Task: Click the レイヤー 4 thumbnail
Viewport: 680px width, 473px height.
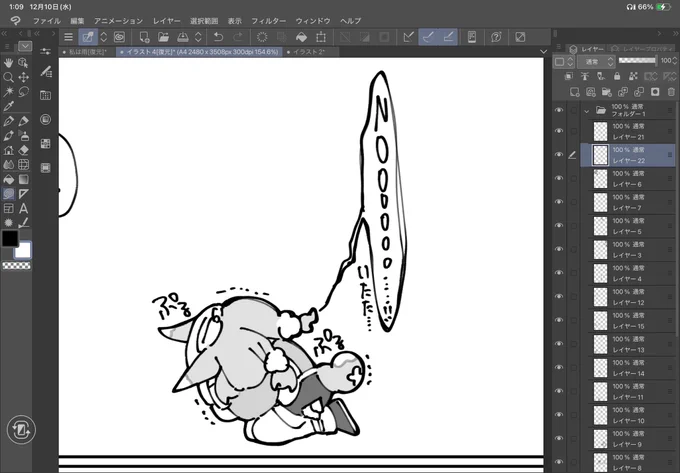Action: point(600,273)
